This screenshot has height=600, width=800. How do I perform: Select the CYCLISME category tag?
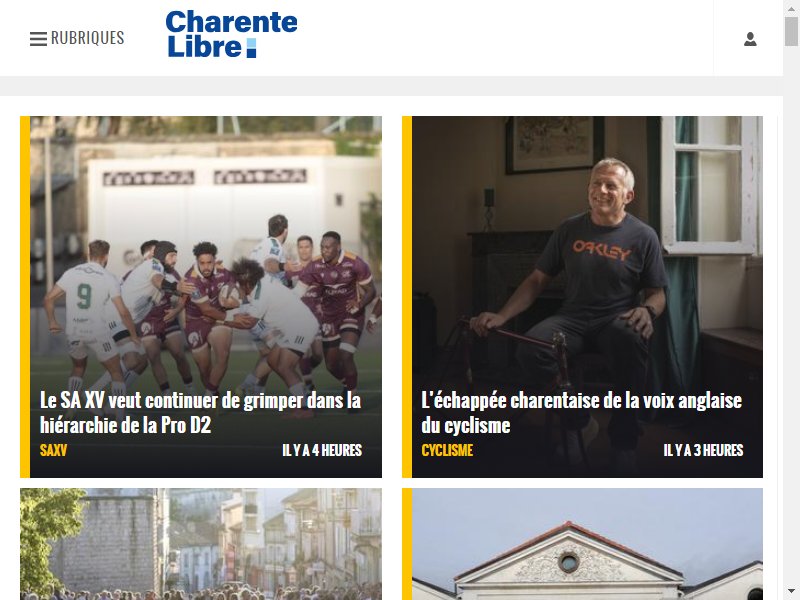tap(447, 450)
